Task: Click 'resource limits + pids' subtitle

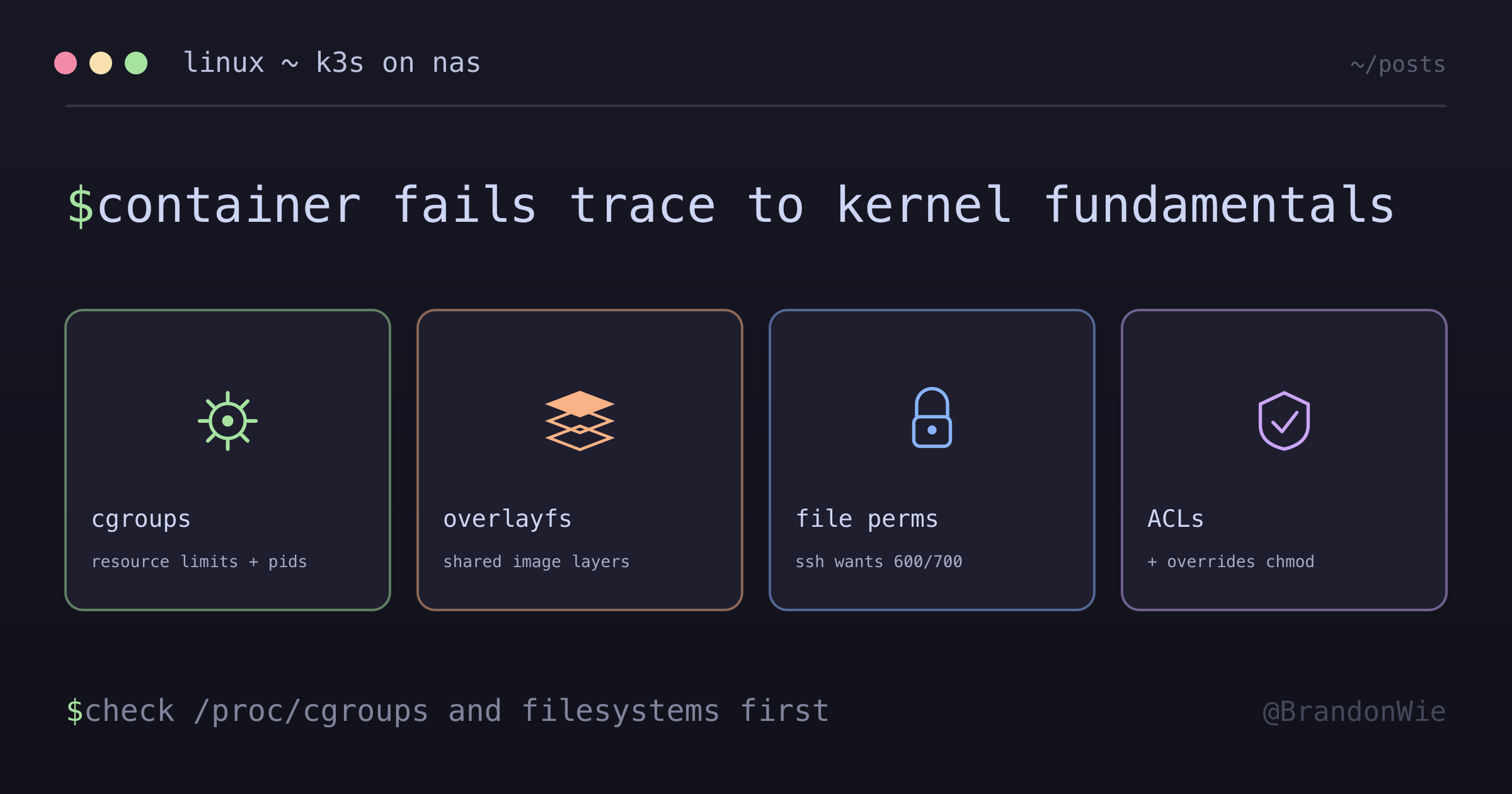Action: pos(199,561)
